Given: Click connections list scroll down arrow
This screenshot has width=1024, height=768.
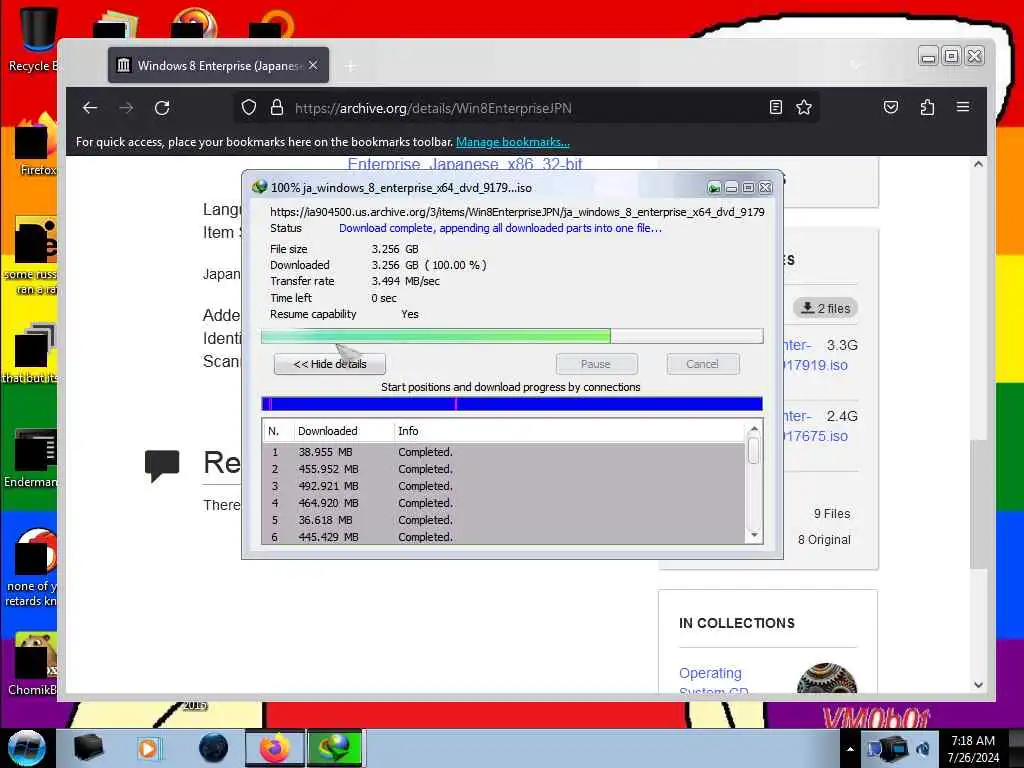Looking at the screenshot, I should pos(754,536).
